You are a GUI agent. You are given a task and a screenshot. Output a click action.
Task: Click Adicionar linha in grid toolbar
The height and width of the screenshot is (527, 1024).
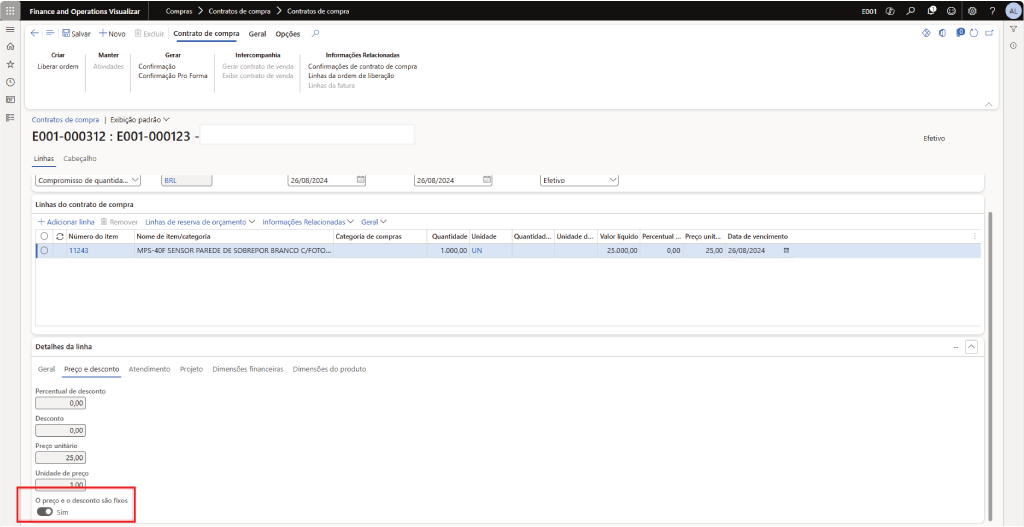click(66, 221)
